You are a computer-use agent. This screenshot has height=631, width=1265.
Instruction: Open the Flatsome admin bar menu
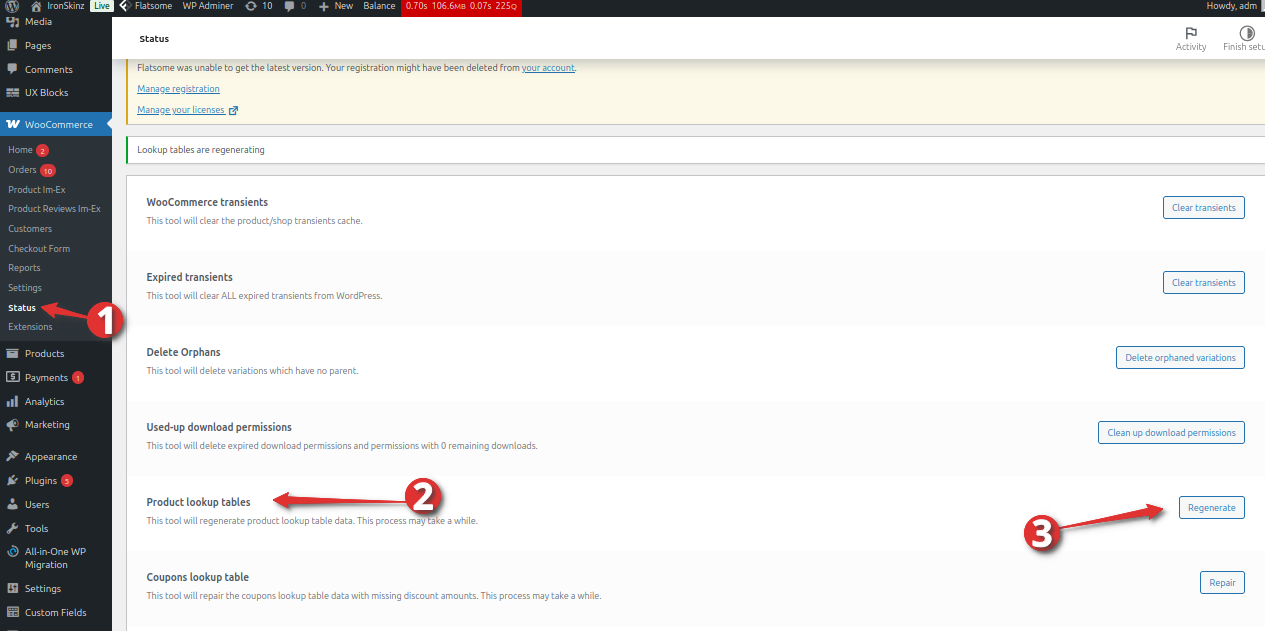click(x=146, y=6)
